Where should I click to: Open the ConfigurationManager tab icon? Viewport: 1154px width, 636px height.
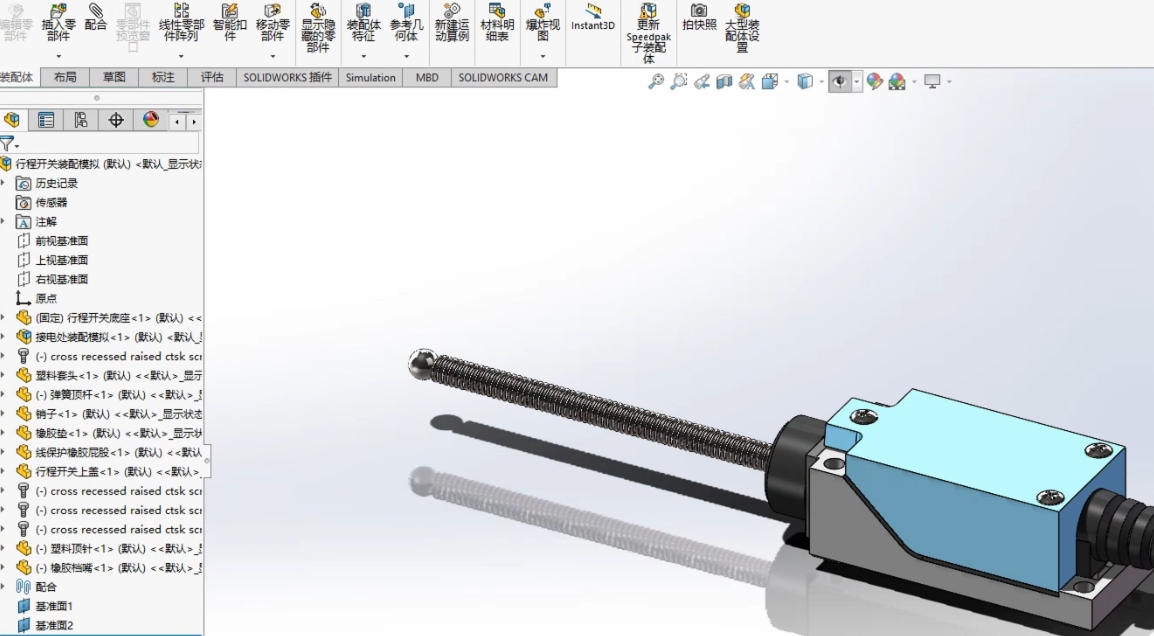point(81,120)
